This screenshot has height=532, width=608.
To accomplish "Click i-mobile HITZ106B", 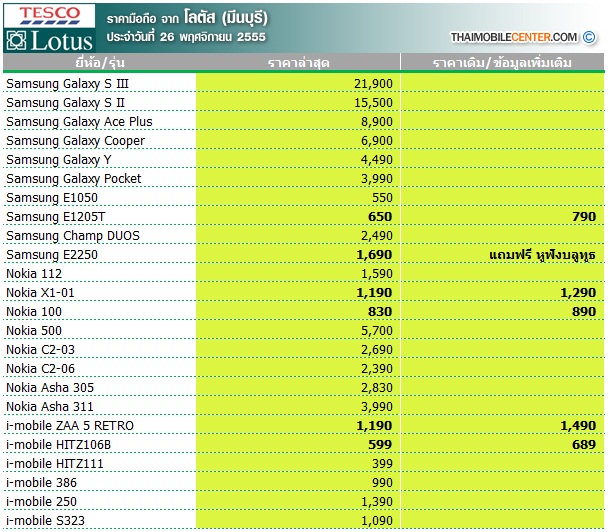I will click(59, 444).
